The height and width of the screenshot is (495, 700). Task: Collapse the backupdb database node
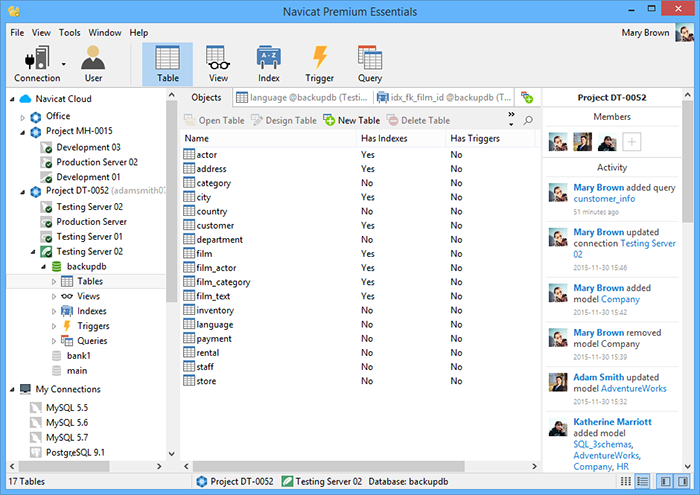pos(43,267)
